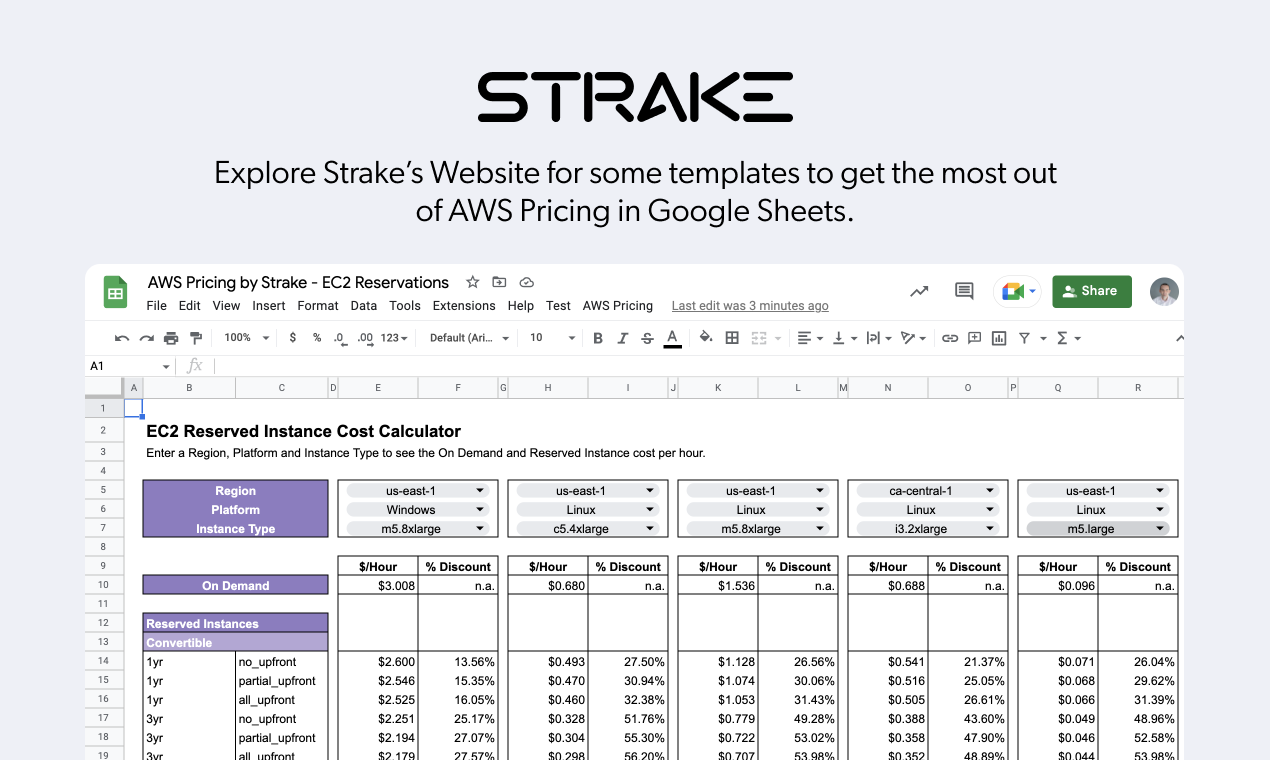The image size is (1270, 760).
Task: Open more formats 123 dropdown
Action: pyautogui.click(x=394, y=338)
